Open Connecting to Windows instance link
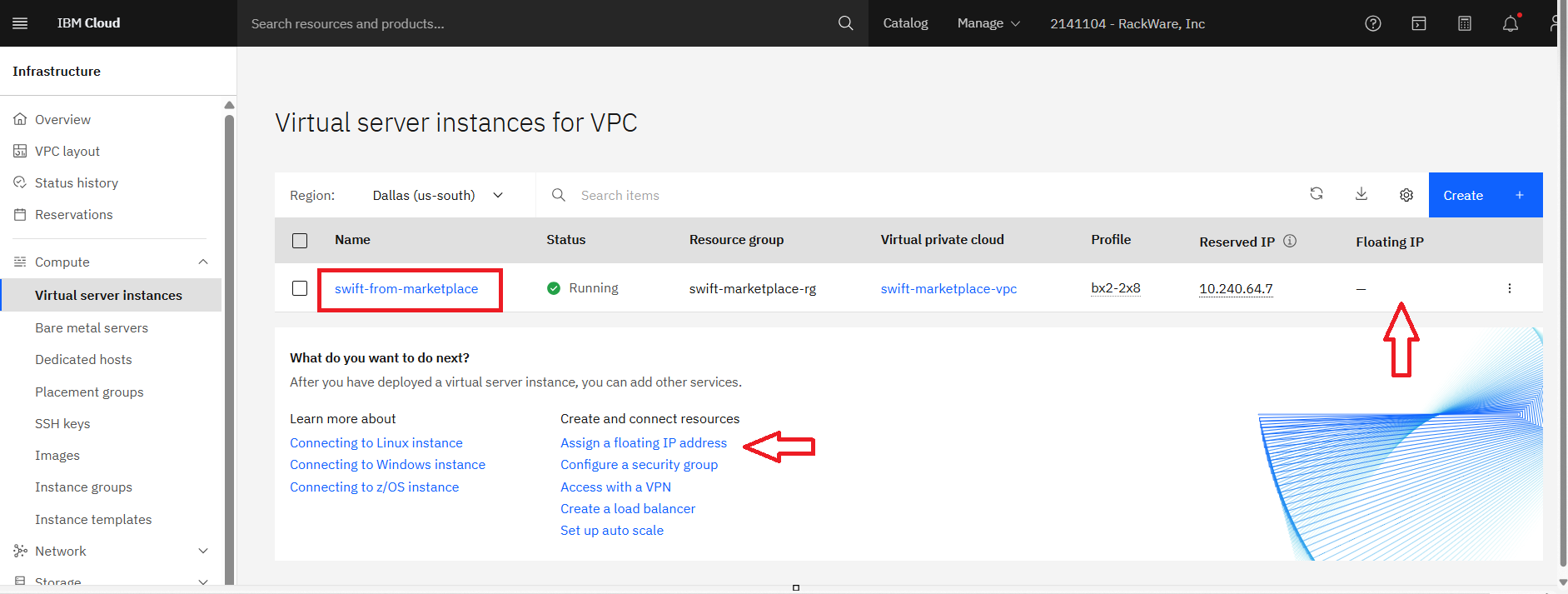This screenshot has width=1568, height=594. [x=387, y=464]
